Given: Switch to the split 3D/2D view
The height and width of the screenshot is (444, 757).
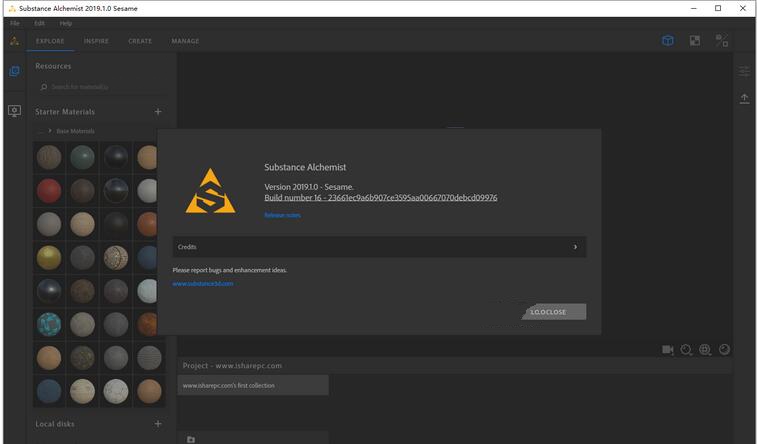Looking at the screenshot, I should click(722, 41).
